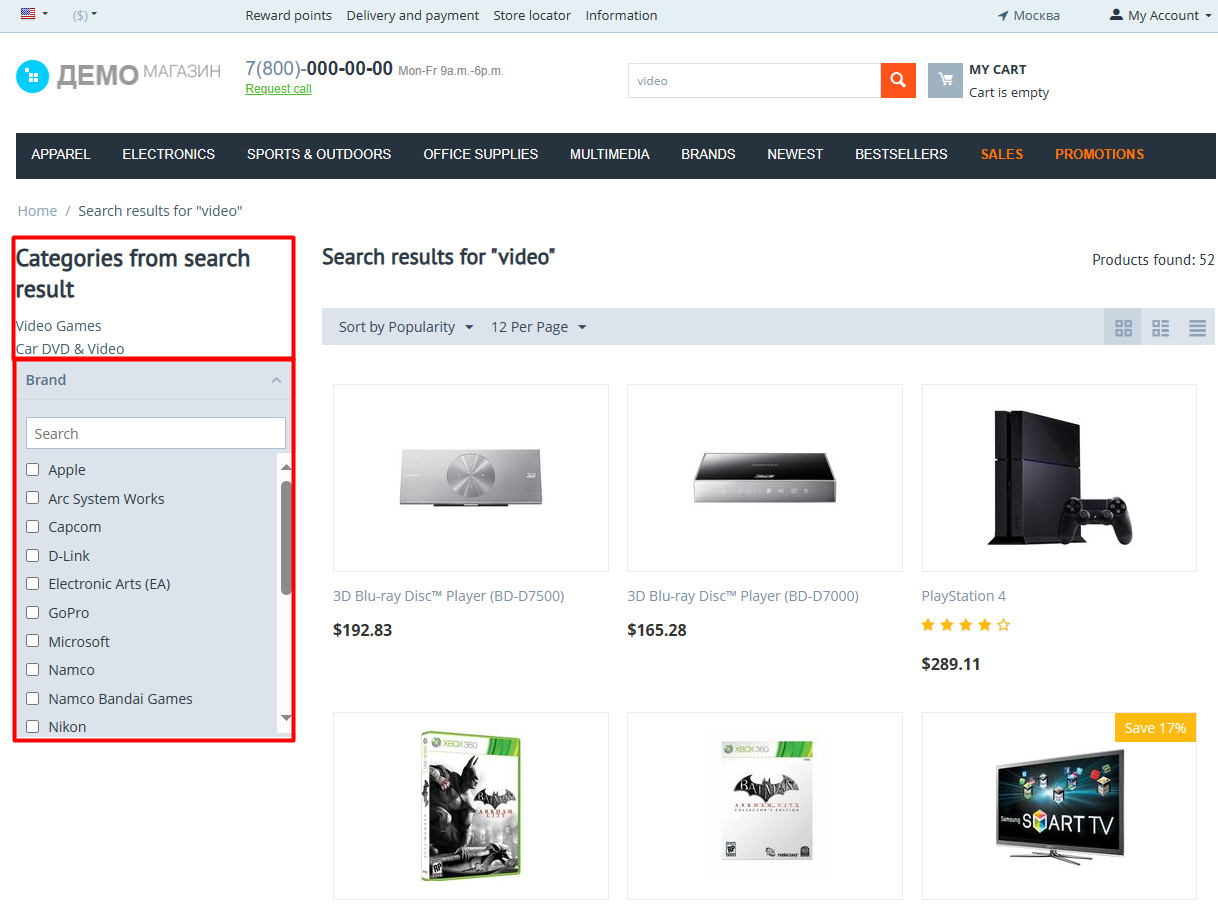
Task: Select Electronic Arts (EA) checkbox
Action: pos(33,583)
